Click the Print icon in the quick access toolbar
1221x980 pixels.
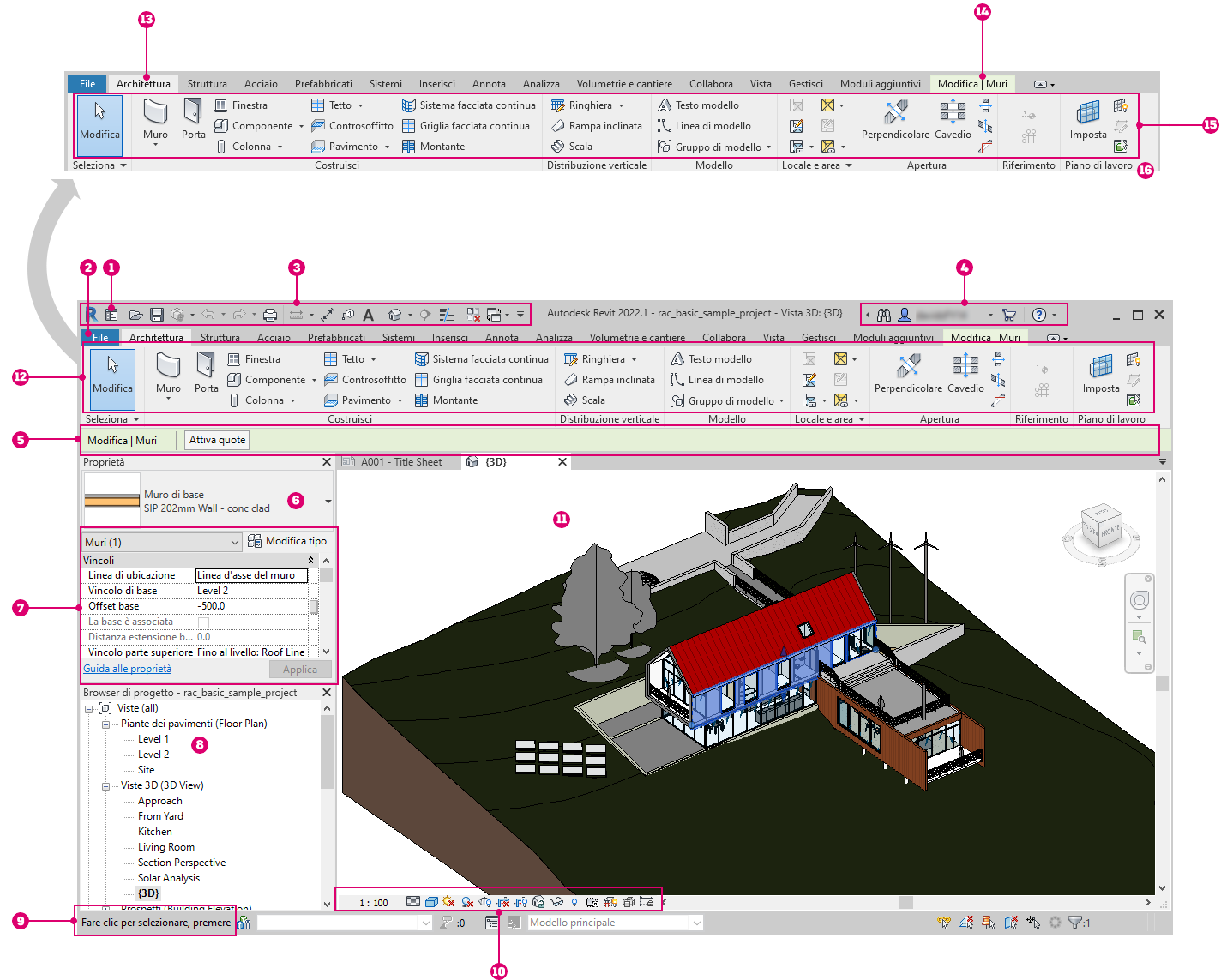point(270,315)
